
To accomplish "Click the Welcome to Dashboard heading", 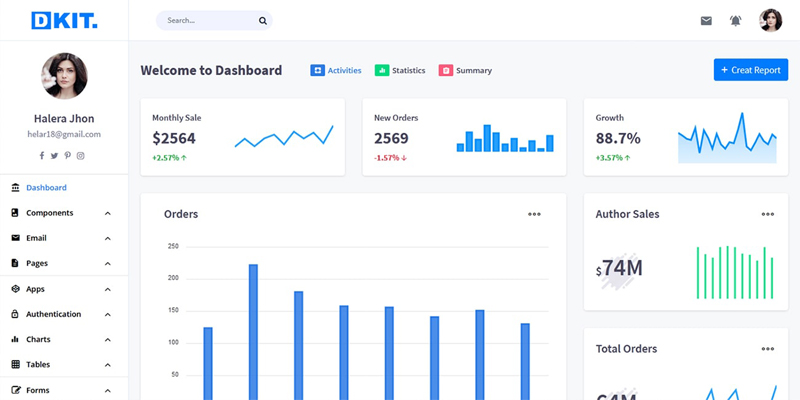I will [211, 70].
